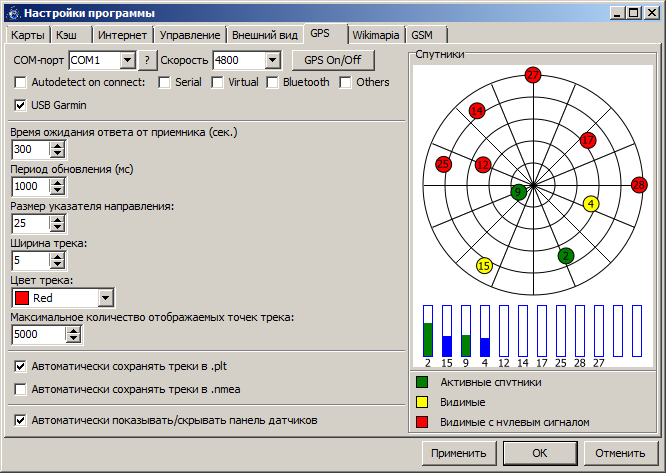Expand the Скорость baud rate dropdown

[272, 60]
